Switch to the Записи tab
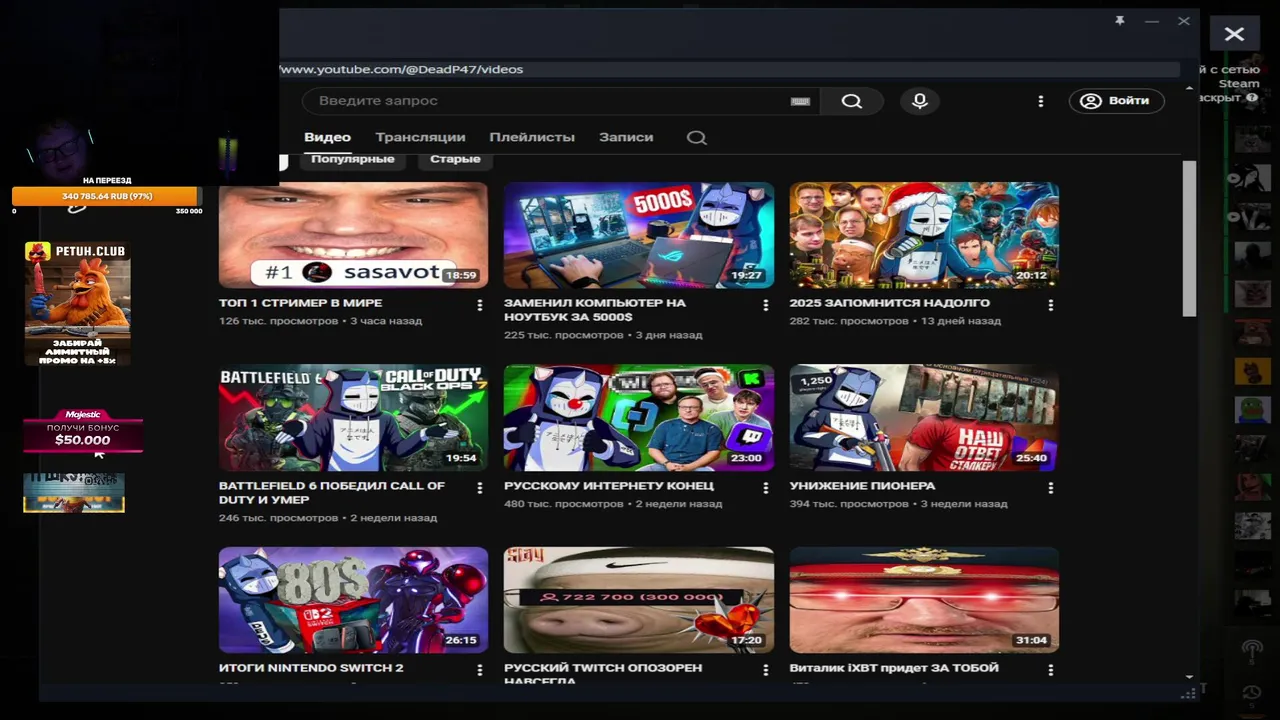Image resolution: width=1280 pixels, height=720 pixels. click(626, 137)
